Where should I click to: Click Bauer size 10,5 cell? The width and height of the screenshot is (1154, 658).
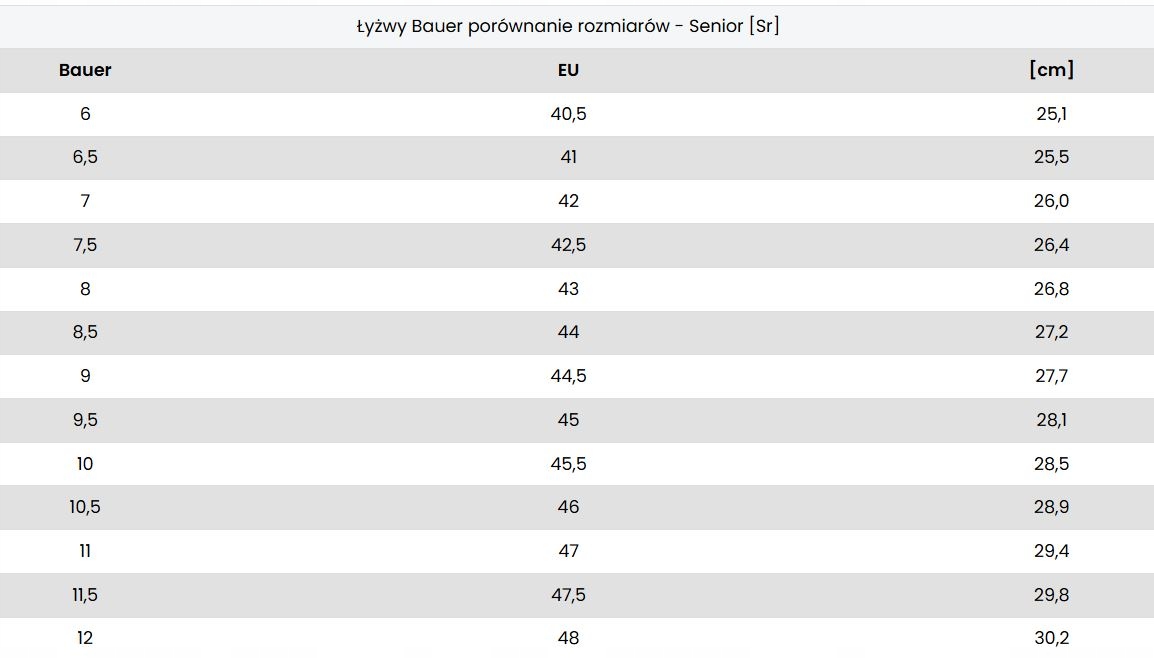pos(85,507)
